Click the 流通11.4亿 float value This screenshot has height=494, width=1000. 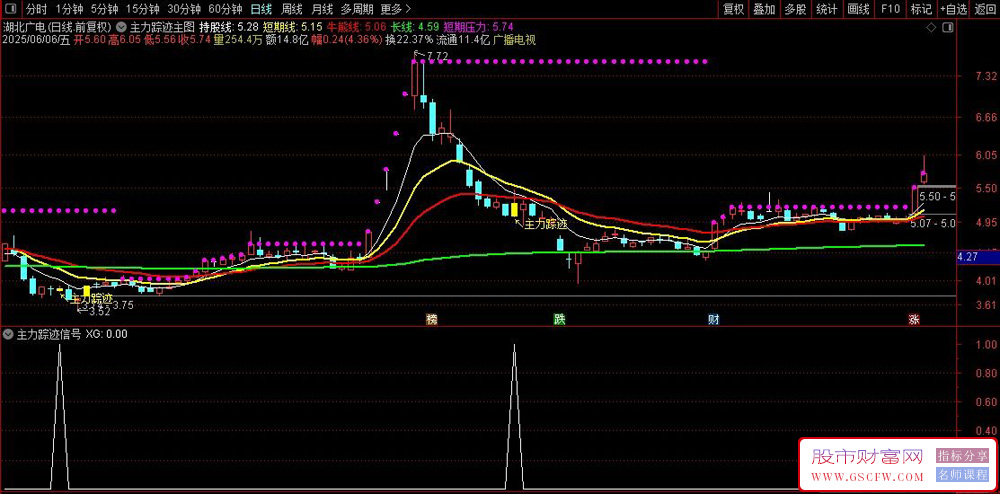click(463, 40)
